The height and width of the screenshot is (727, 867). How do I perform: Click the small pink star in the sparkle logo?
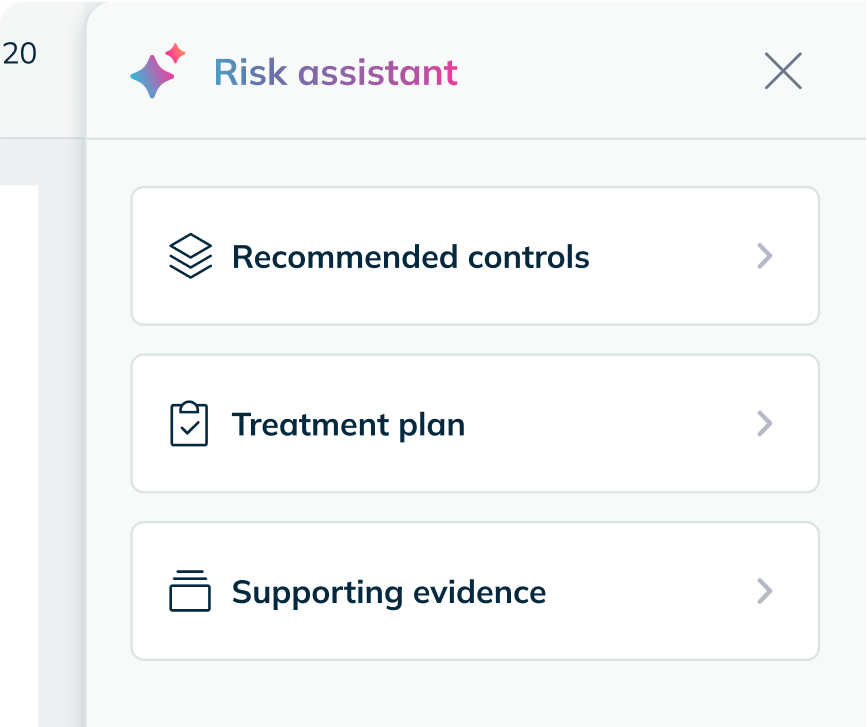pos(175,53)
